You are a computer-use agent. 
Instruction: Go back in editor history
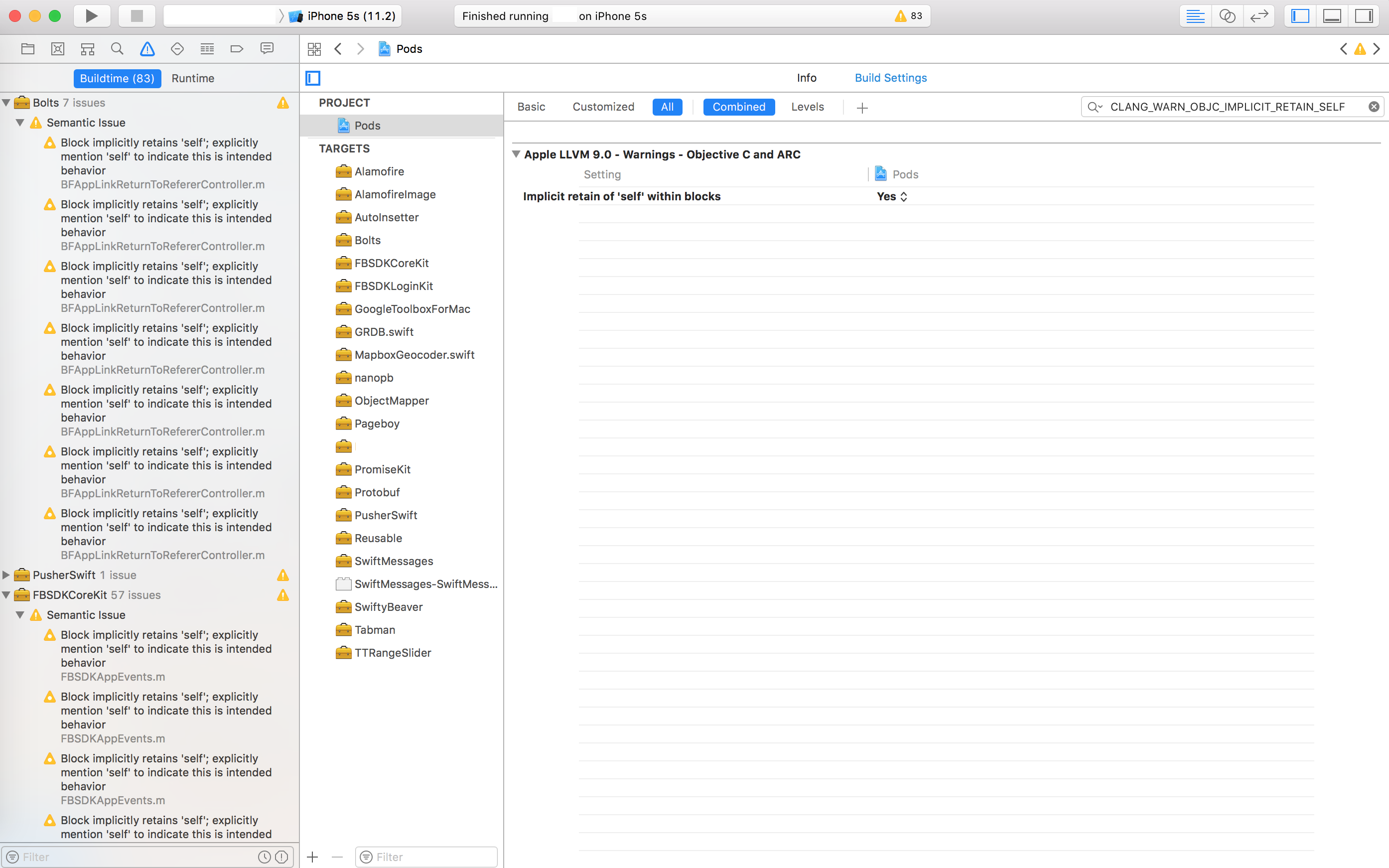[x=338, y=49]
